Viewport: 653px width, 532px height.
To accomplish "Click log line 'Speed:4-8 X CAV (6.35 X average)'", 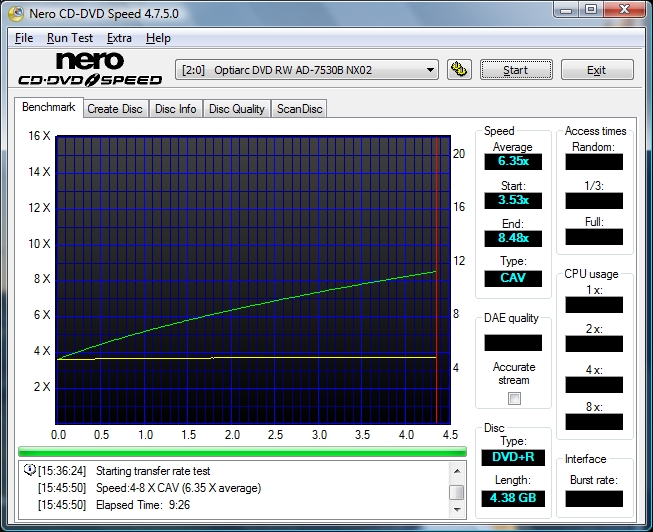I will 178,488.
